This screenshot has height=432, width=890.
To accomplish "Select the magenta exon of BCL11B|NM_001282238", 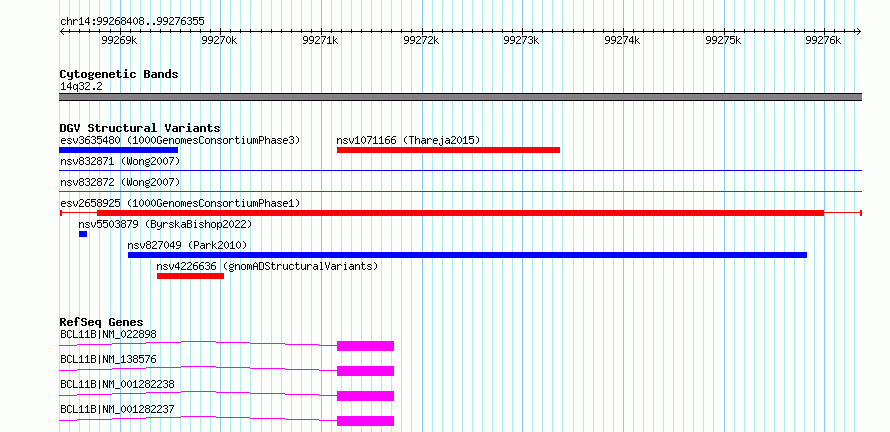I will pyautogui.click(x=366, y=396).
